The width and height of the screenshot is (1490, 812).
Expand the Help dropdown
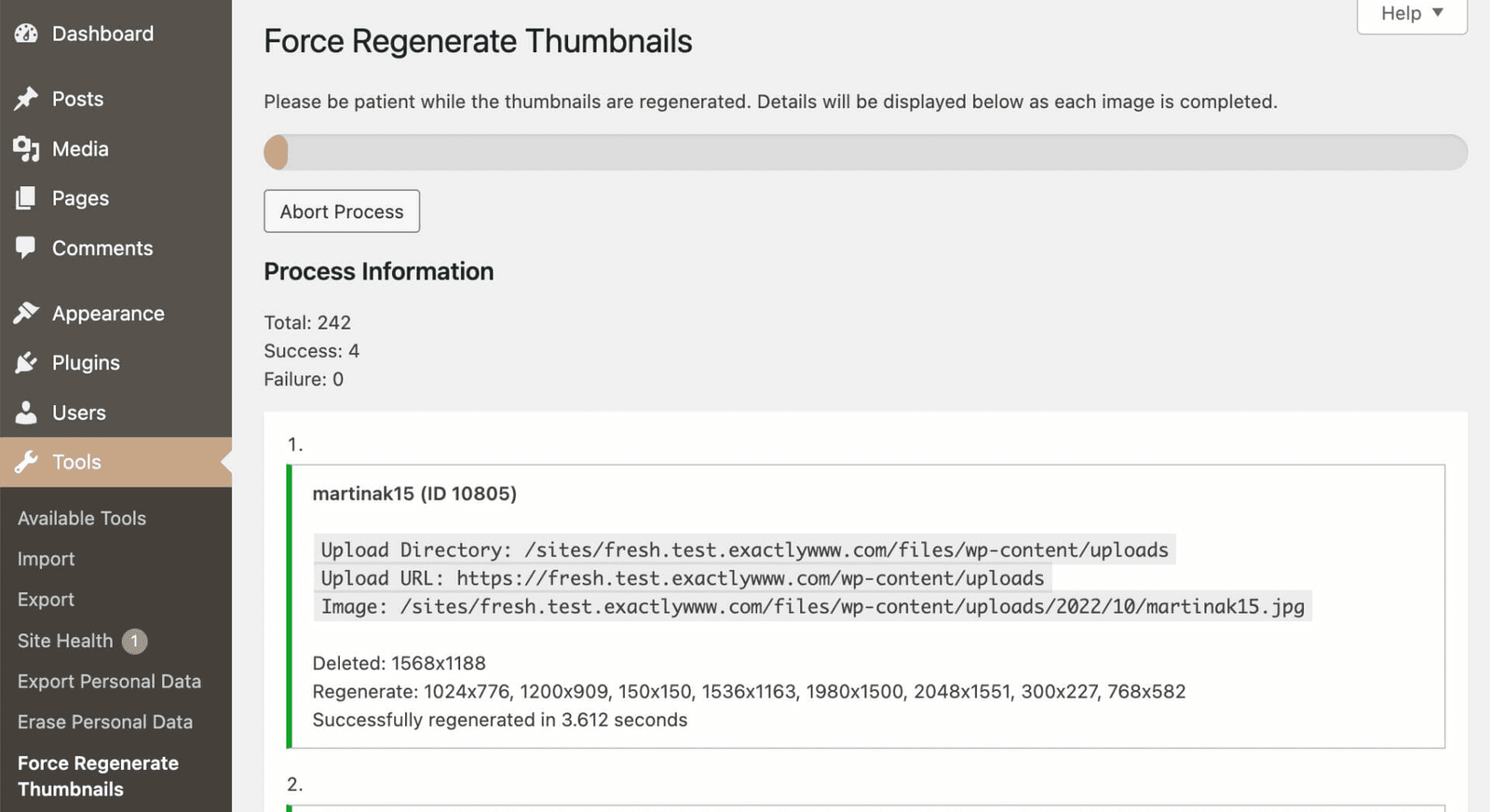click(1410, 13)
